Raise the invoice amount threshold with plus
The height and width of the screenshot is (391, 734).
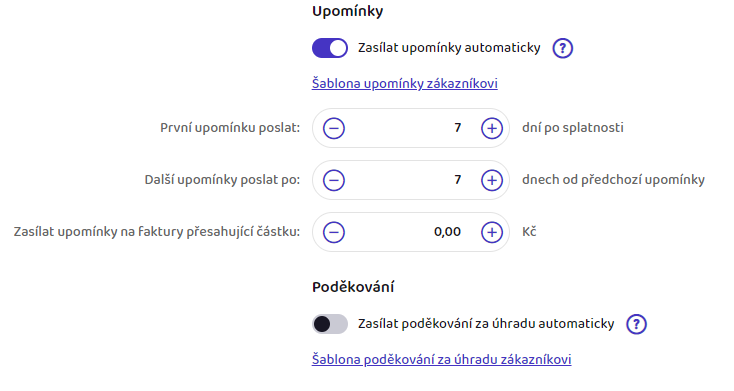(492, 232)
